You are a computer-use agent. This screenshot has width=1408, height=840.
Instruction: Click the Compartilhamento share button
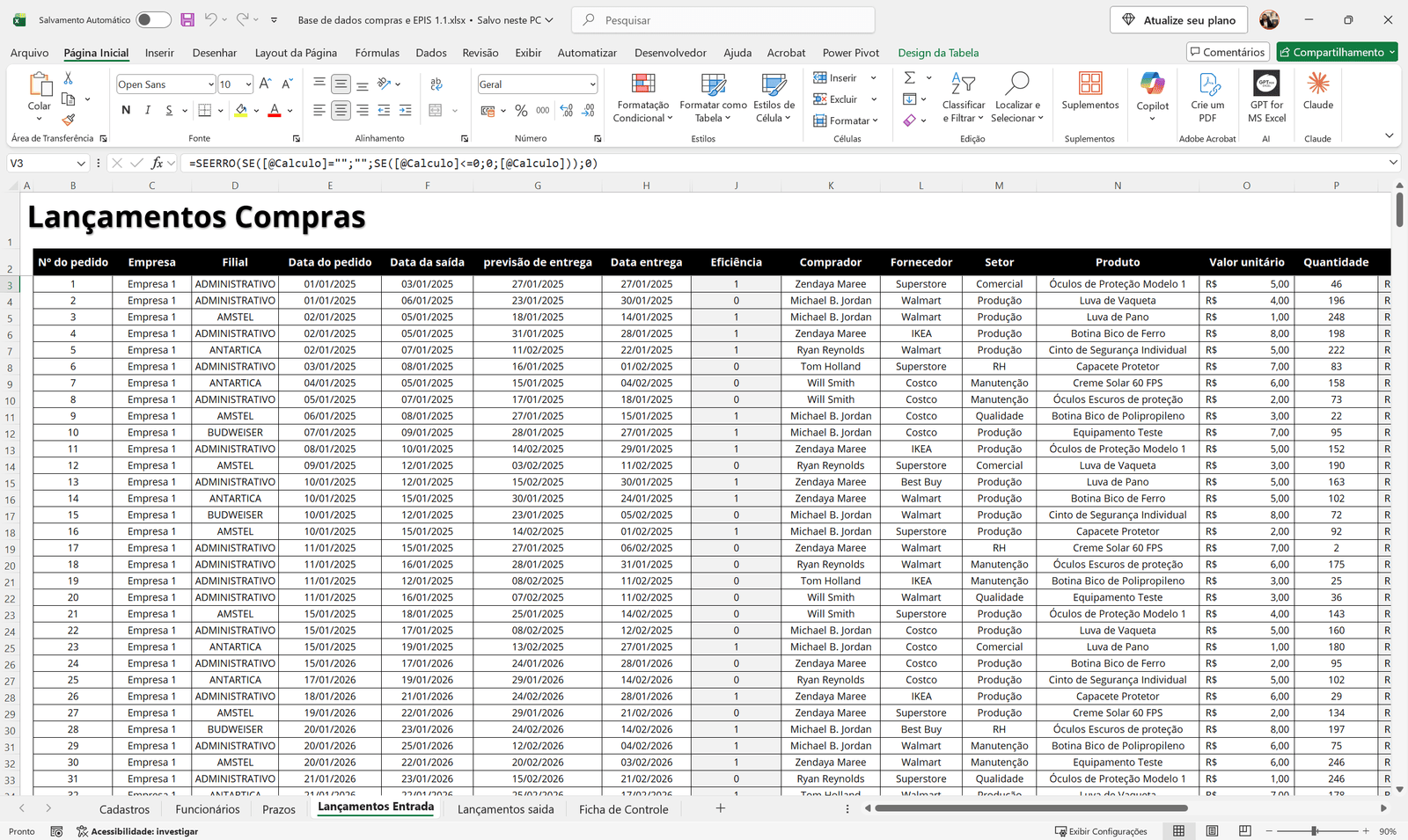pyautogui.click(x=1338, y=52)
